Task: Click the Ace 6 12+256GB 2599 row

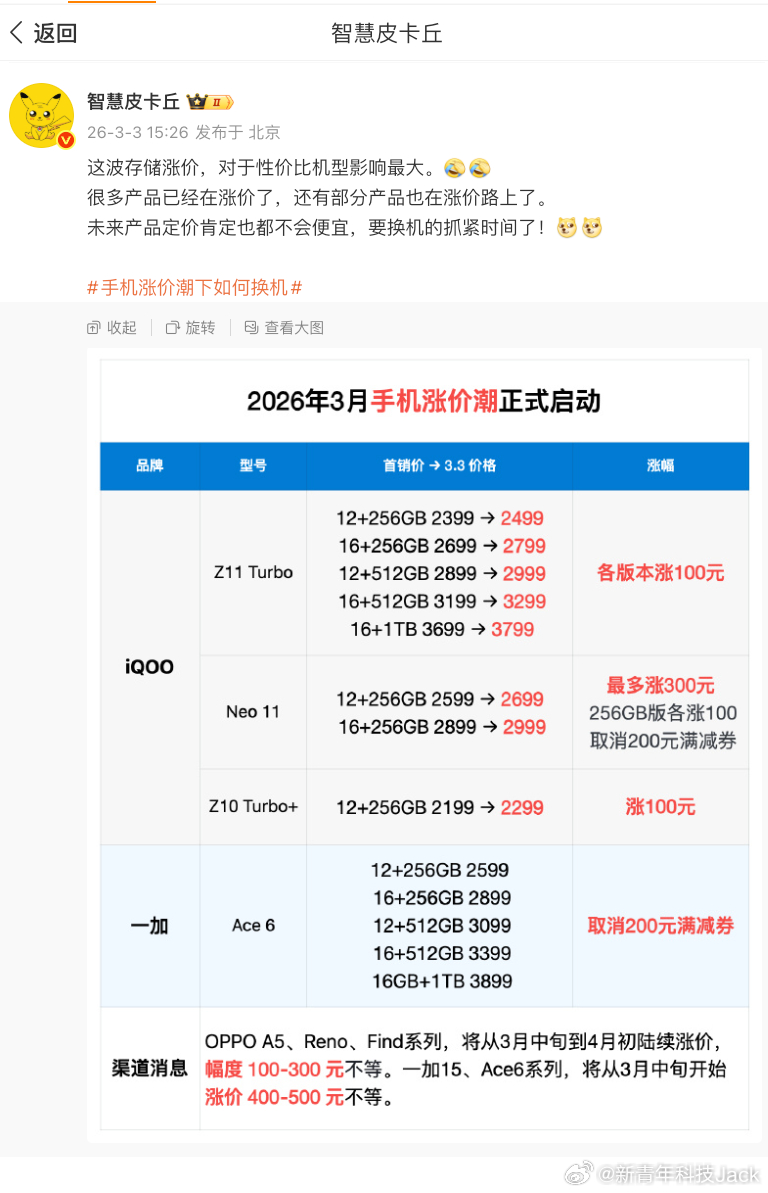Action: (440, 870)
